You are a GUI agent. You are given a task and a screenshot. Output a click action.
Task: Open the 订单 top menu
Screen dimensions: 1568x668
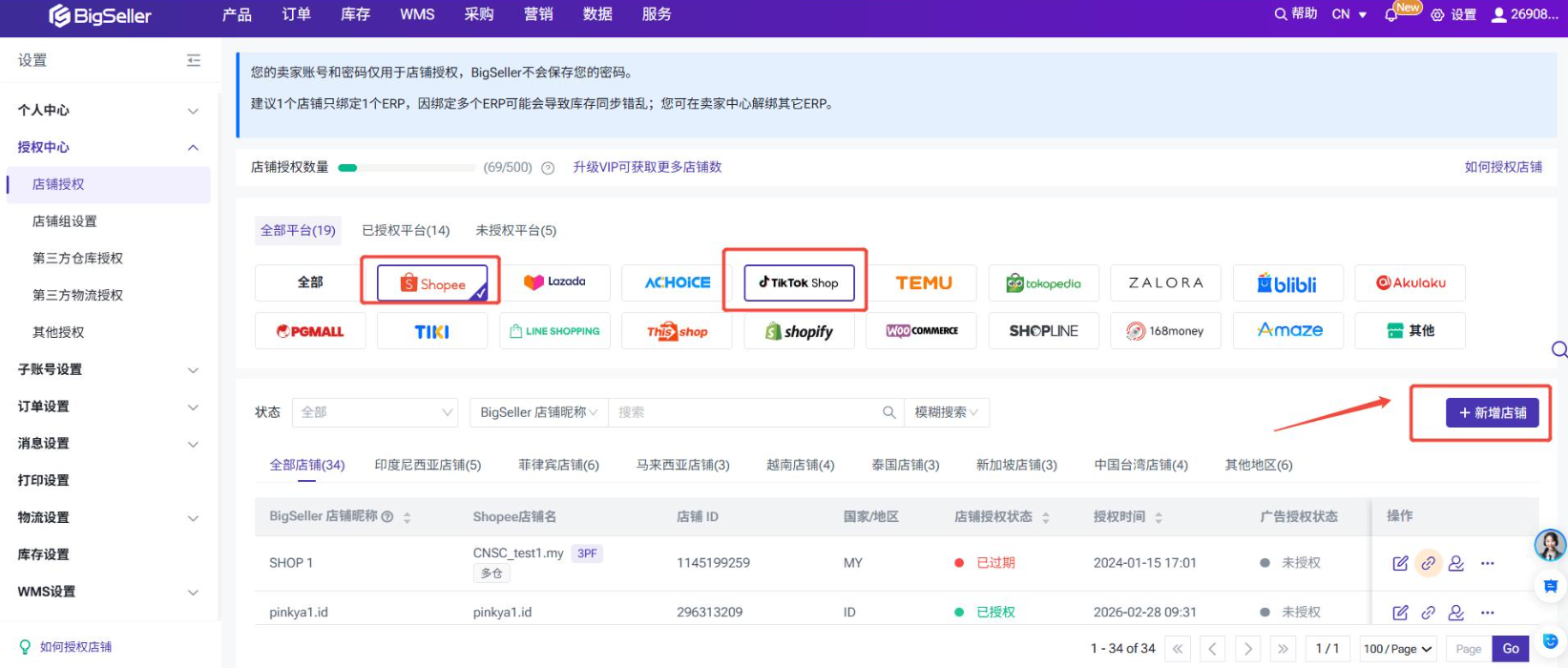click(296, 14)
